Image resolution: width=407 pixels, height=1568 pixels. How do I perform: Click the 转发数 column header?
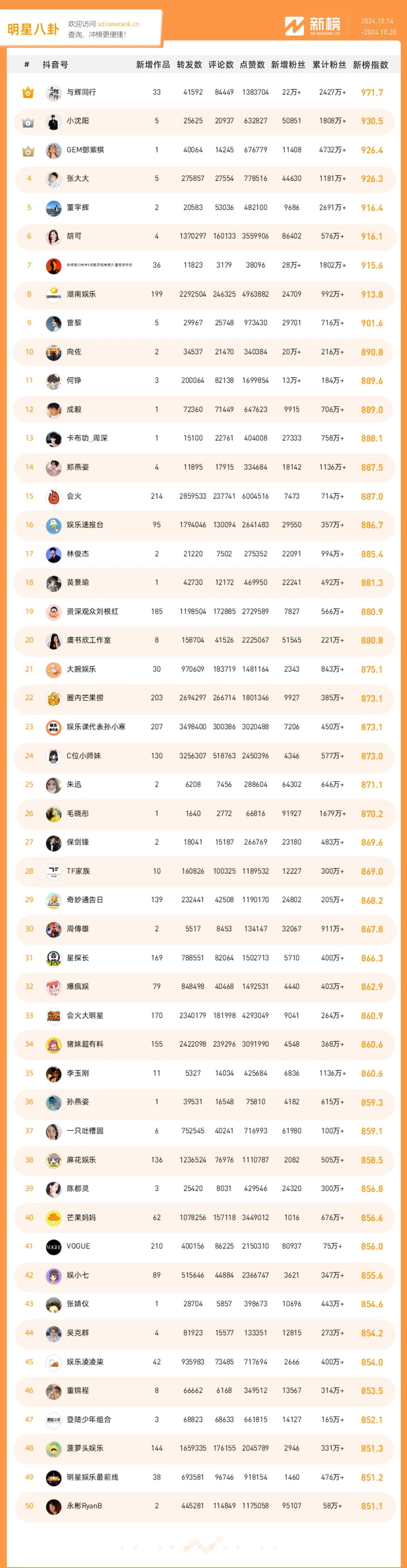pyautogui.click(x=189, y=65)
